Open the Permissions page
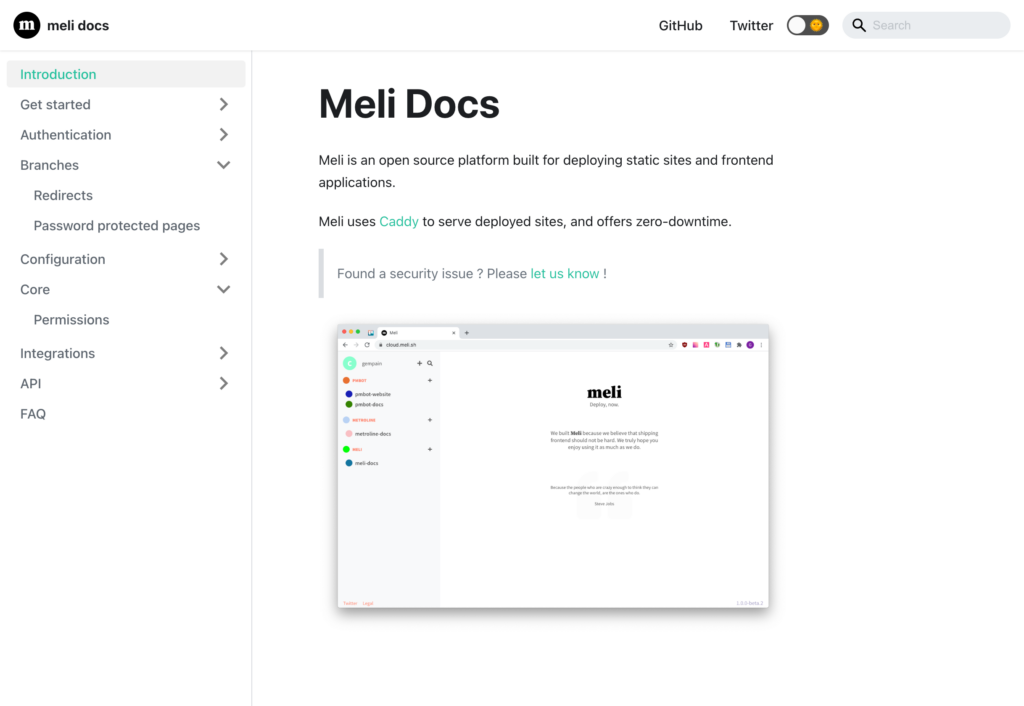Viewport: 1024px width, 706px height. (x=71, y=320)
